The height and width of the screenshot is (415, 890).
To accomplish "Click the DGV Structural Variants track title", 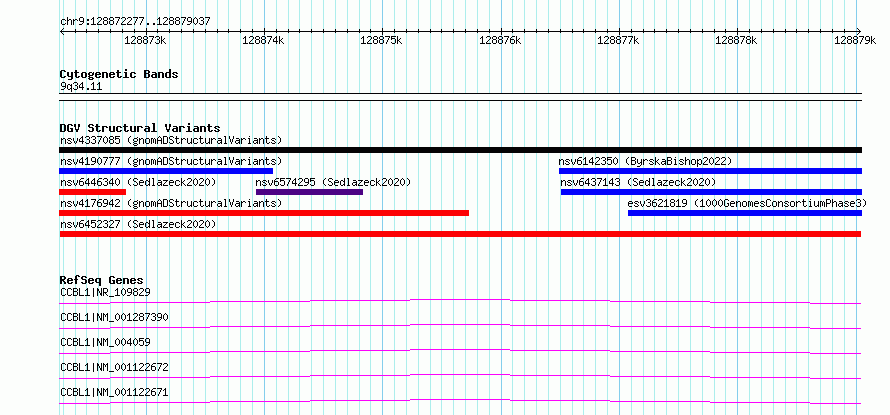I will click(140, 128).
